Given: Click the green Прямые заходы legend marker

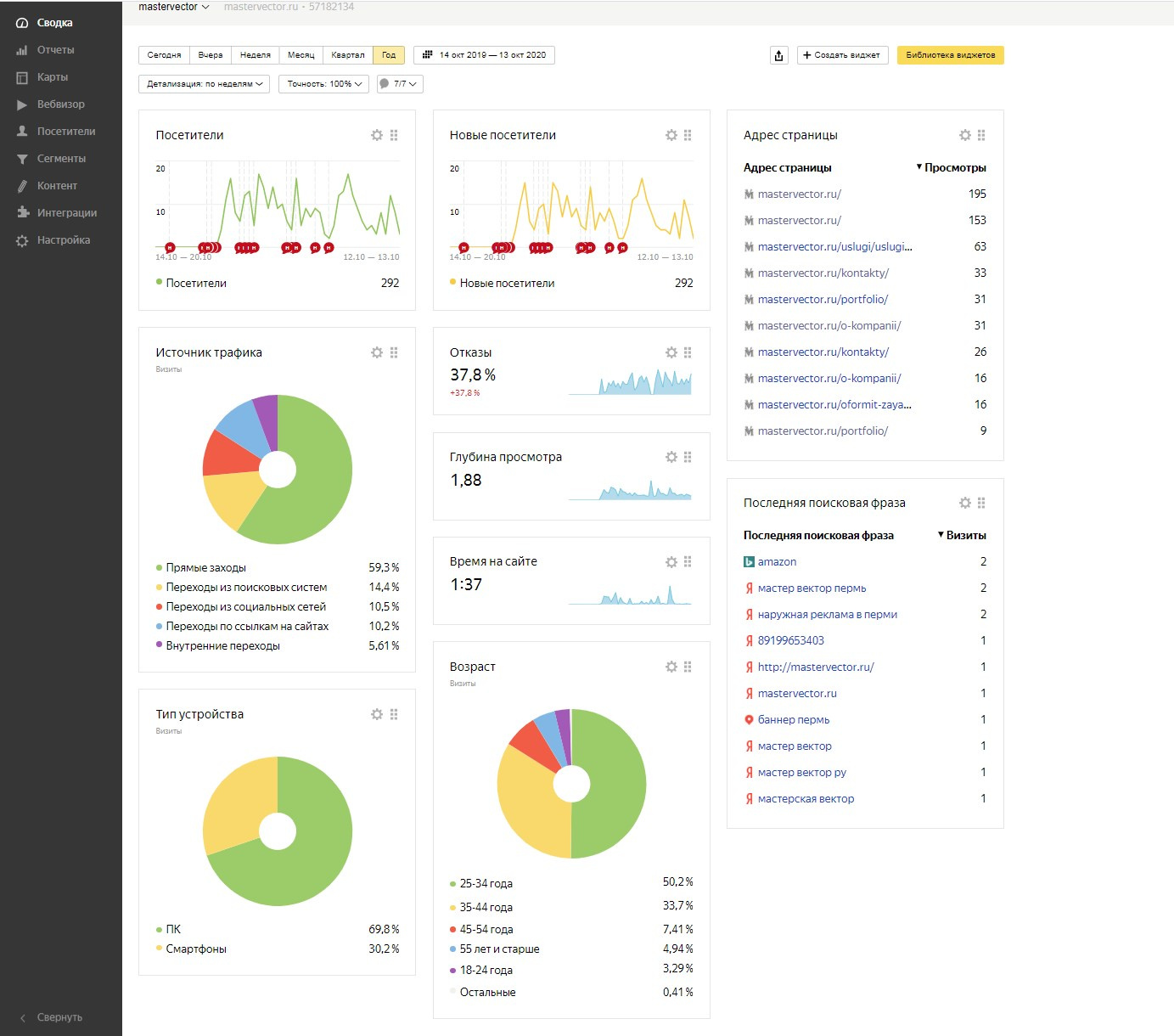Looking at the screenshot, I should coord(159,567).
